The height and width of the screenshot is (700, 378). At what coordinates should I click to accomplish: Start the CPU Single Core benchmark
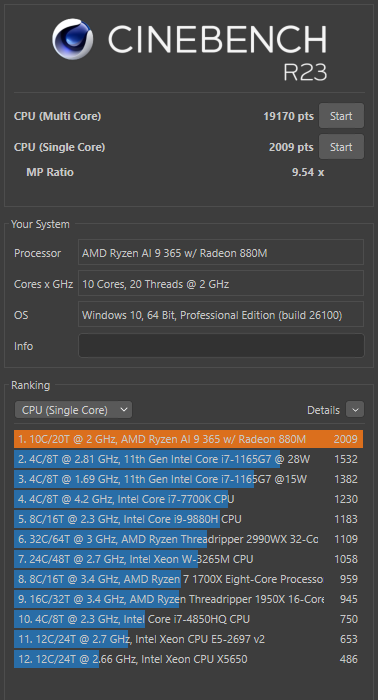341,147
